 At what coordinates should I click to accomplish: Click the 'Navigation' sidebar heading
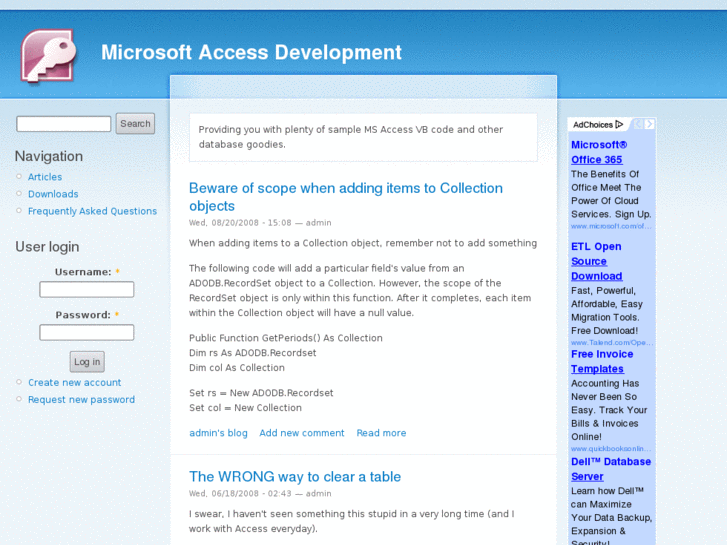click(49, 156)
